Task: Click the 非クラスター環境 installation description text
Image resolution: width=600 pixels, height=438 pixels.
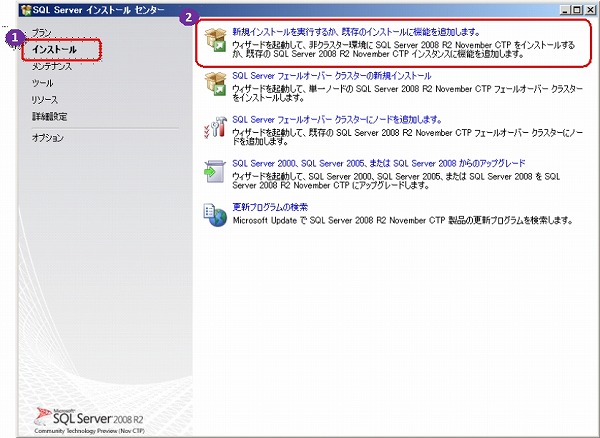Action: point(404,49)
